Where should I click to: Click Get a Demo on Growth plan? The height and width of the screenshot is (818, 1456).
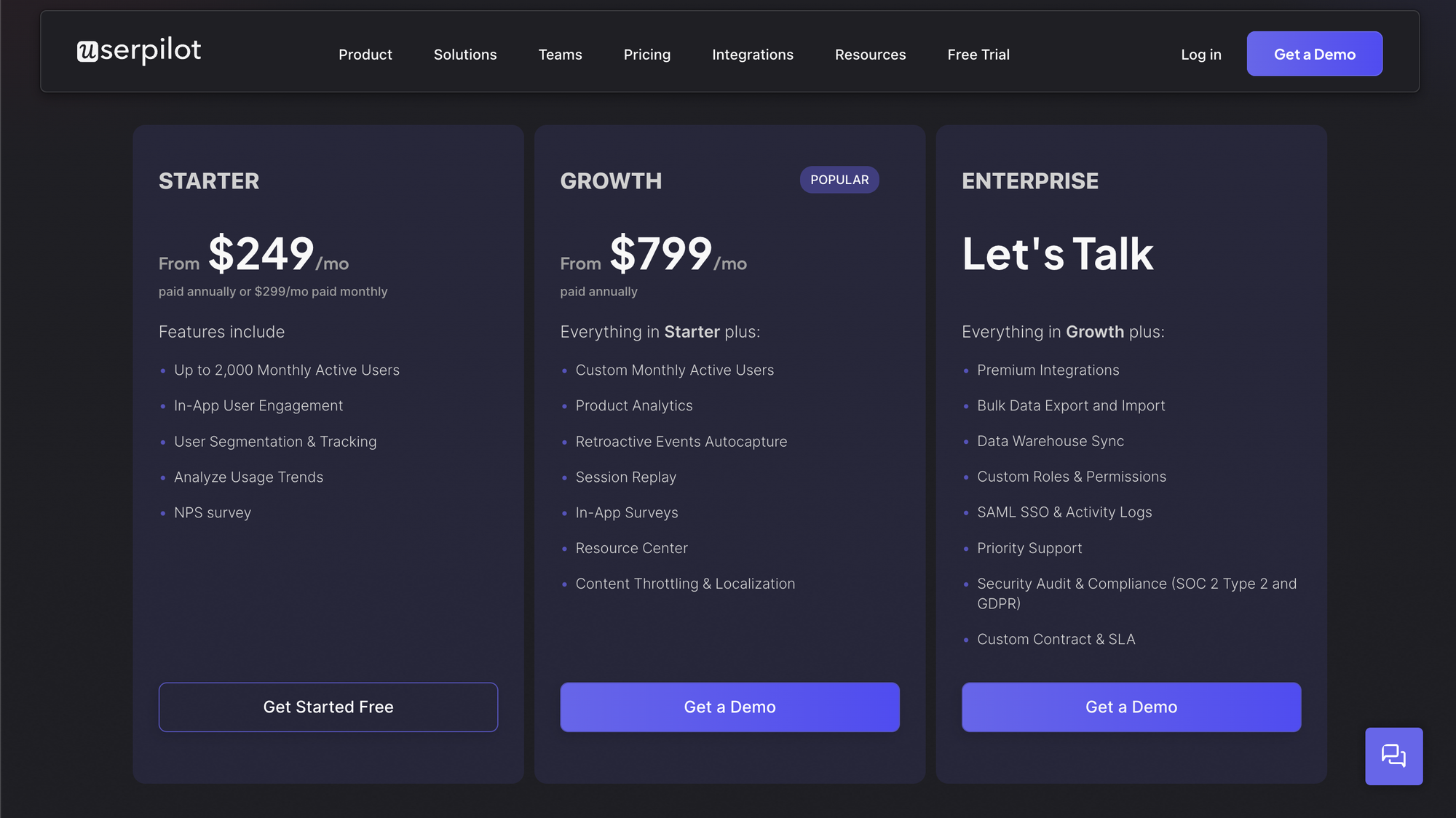pyautogui.click(x=729, y=707)
